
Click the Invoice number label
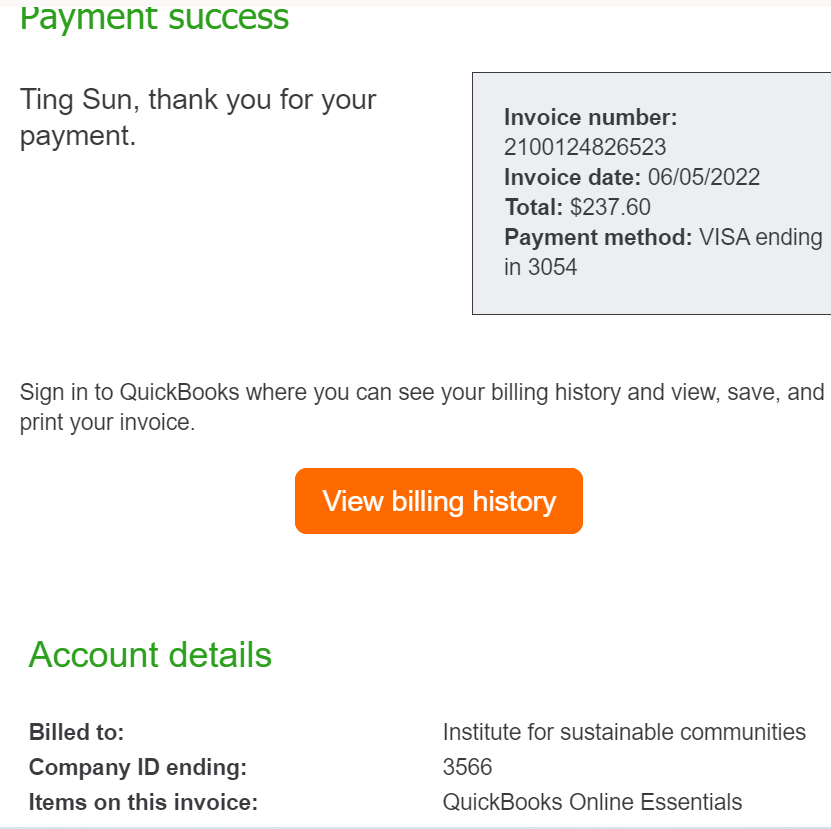[591, 117]
